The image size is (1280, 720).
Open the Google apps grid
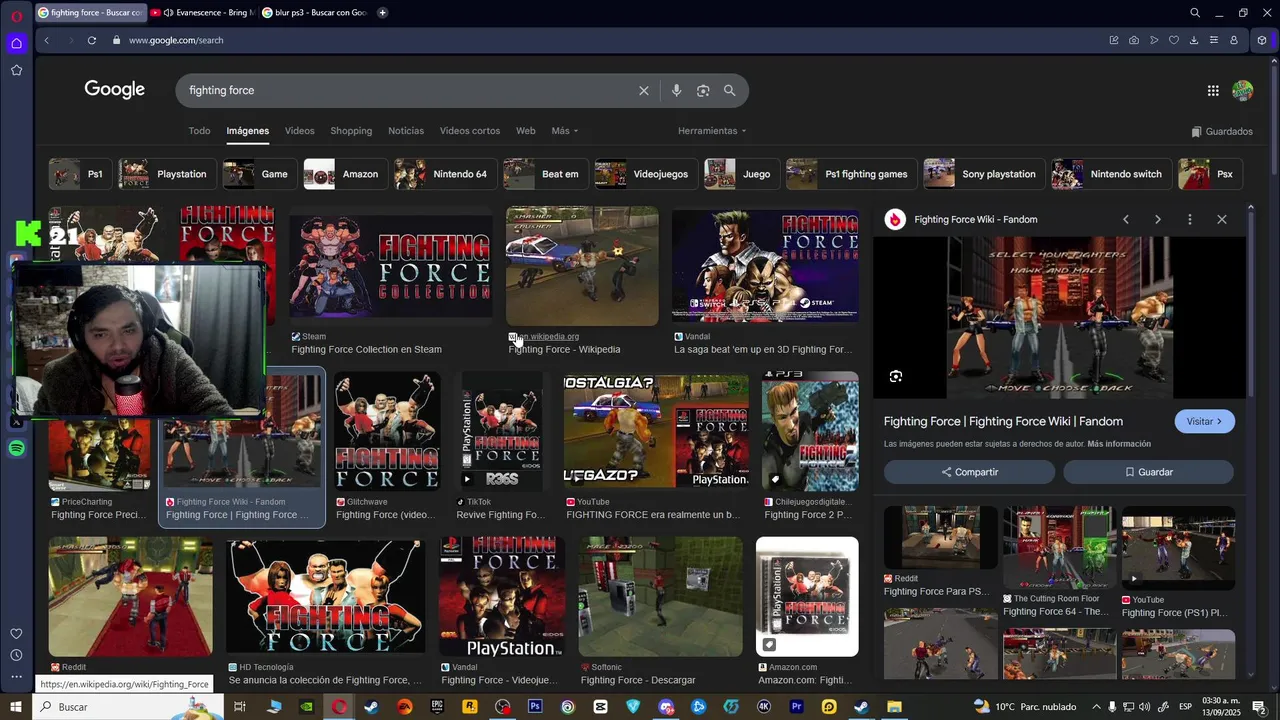click(1213, 90)
